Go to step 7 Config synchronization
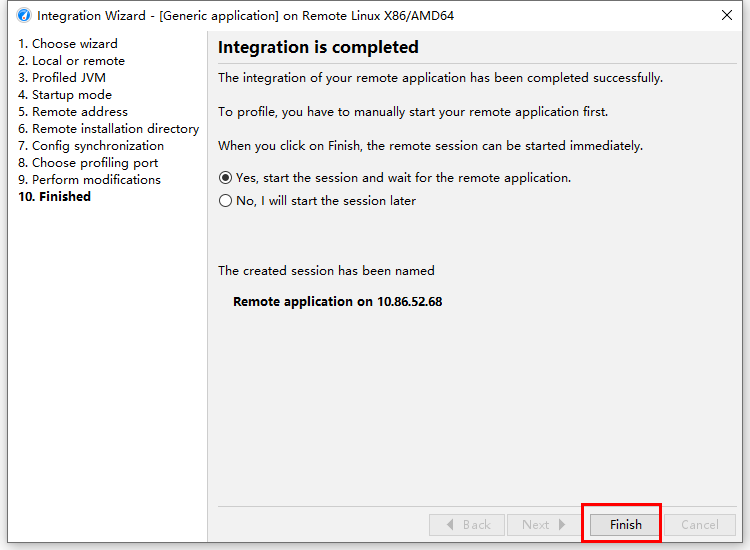Image resolution: width=750 pixels, height=550 pixels. pyautogui.click(x=91, y=146)
